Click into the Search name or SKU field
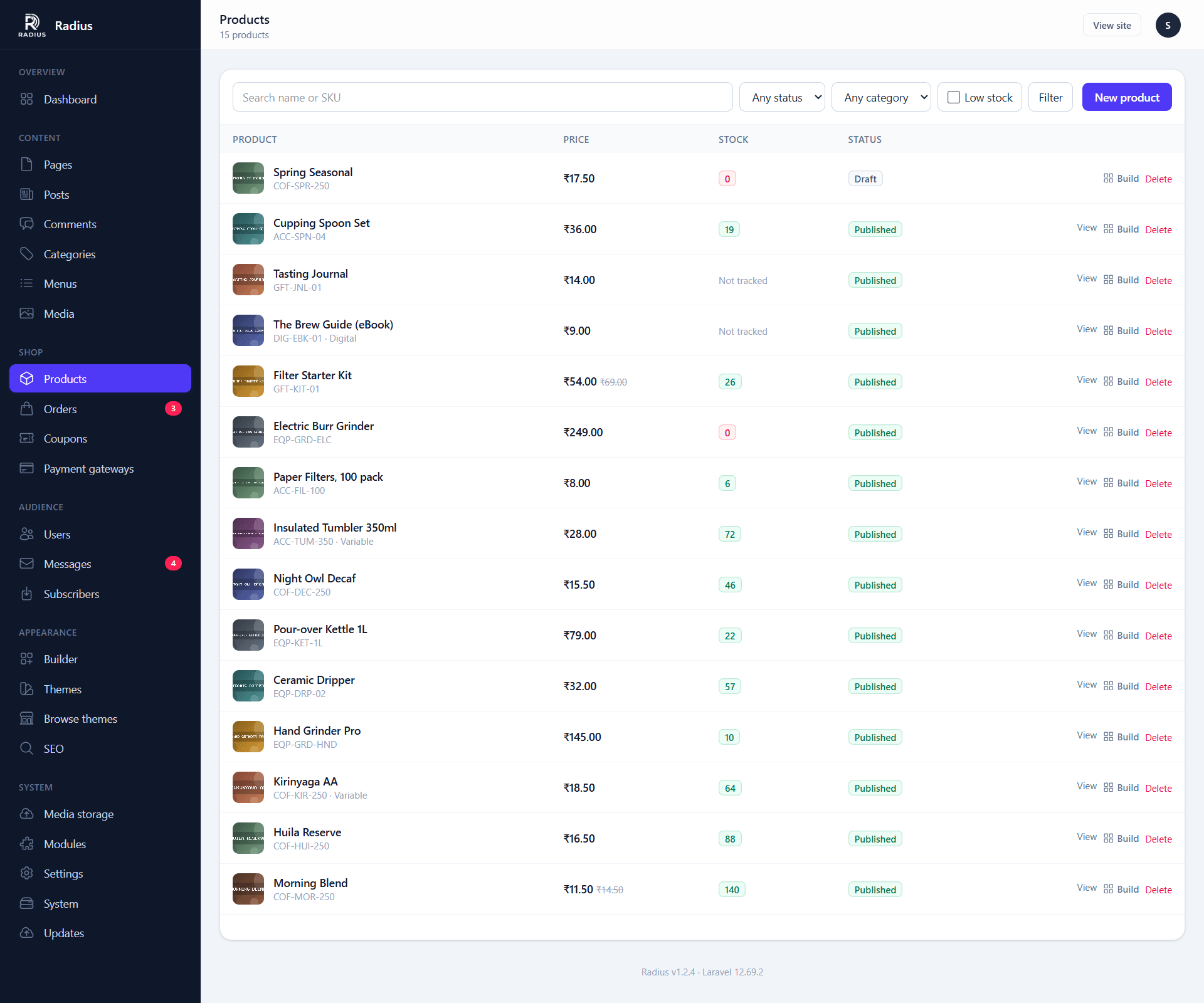The image size is (1204, 1003). tap(482, 97)
